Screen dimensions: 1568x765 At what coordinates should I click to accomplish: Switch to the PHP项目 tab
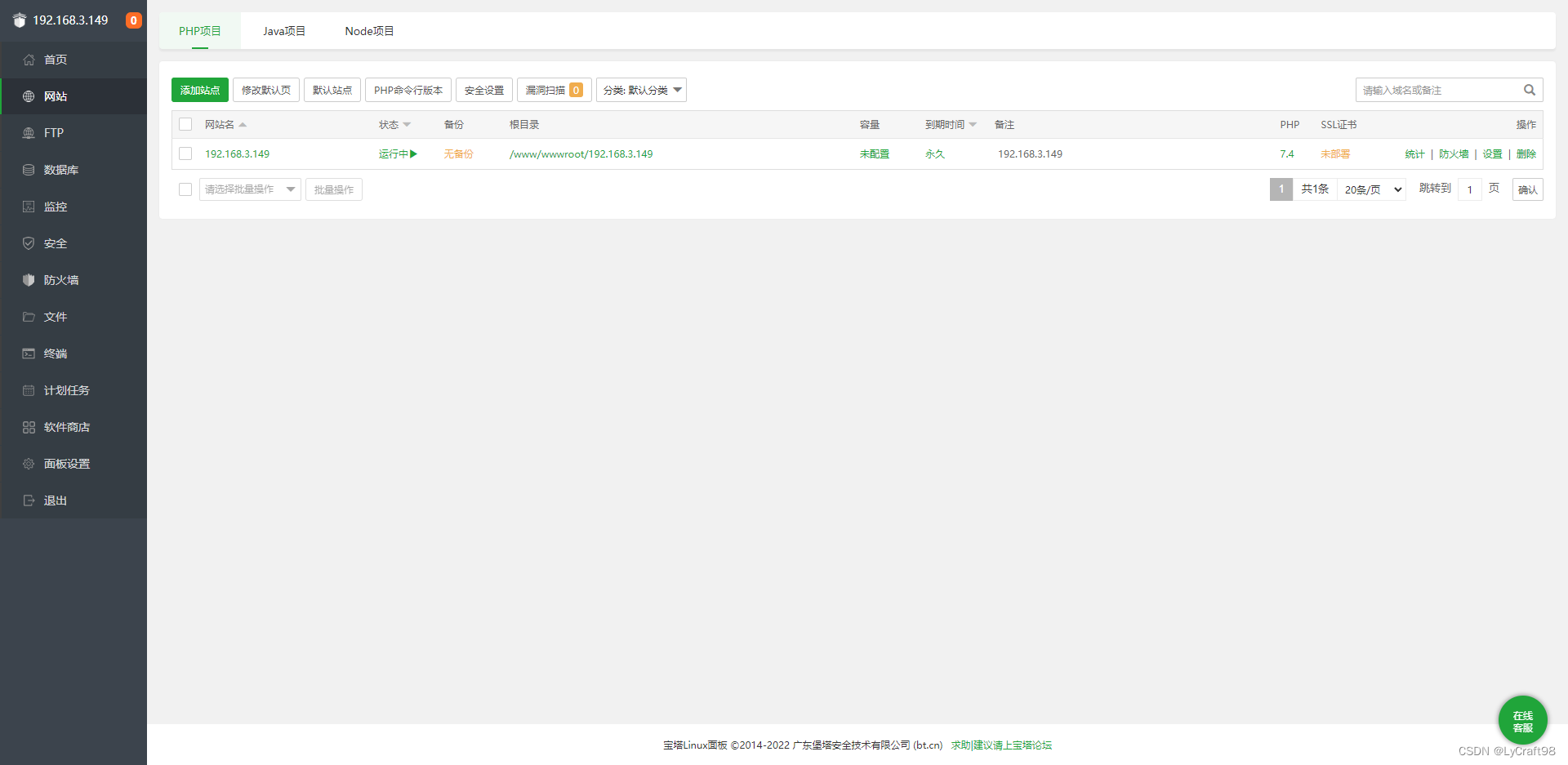click(200, 31)
